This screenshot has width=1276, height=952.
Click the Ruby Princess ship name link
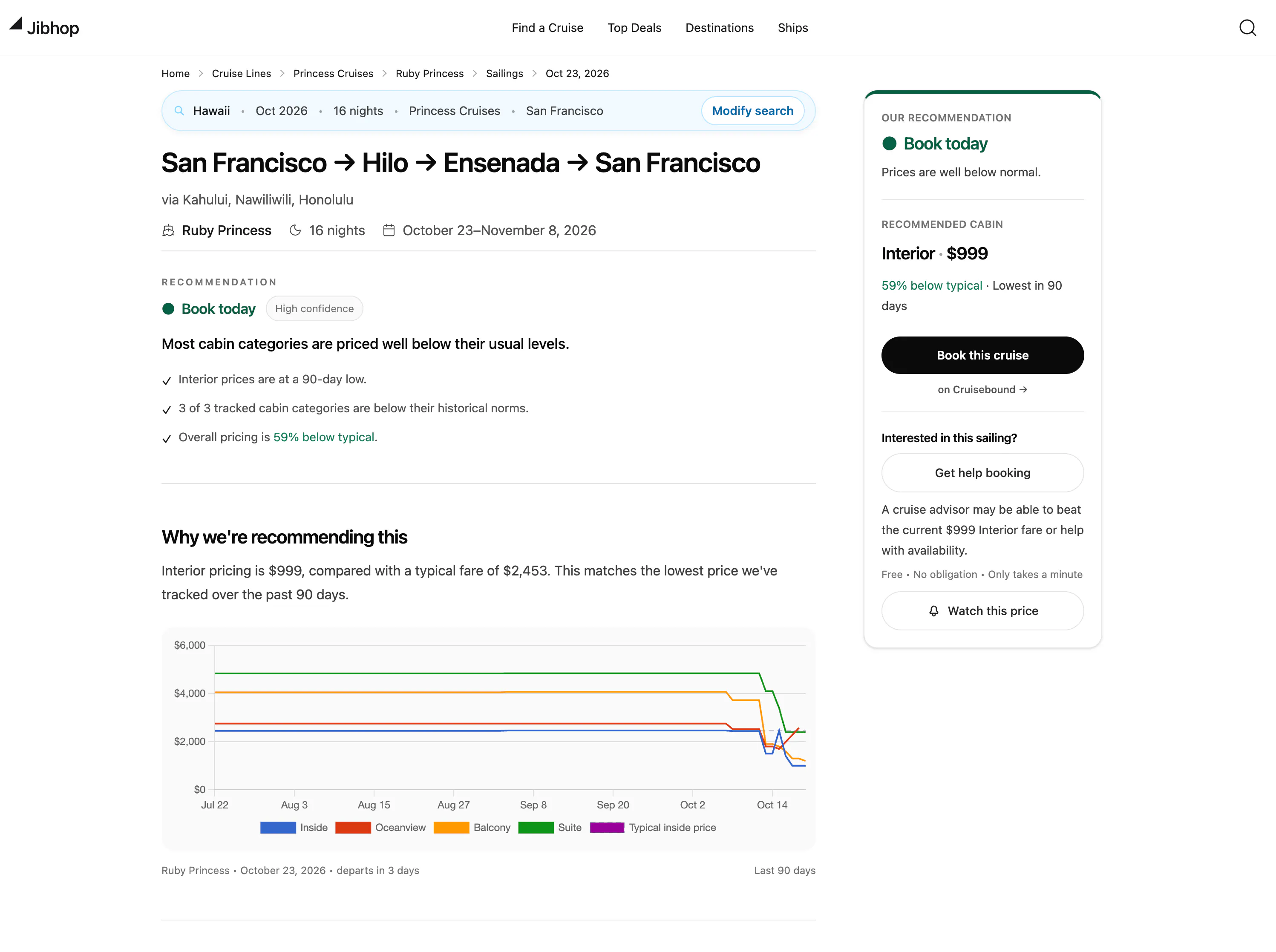(x=227, y=230)
